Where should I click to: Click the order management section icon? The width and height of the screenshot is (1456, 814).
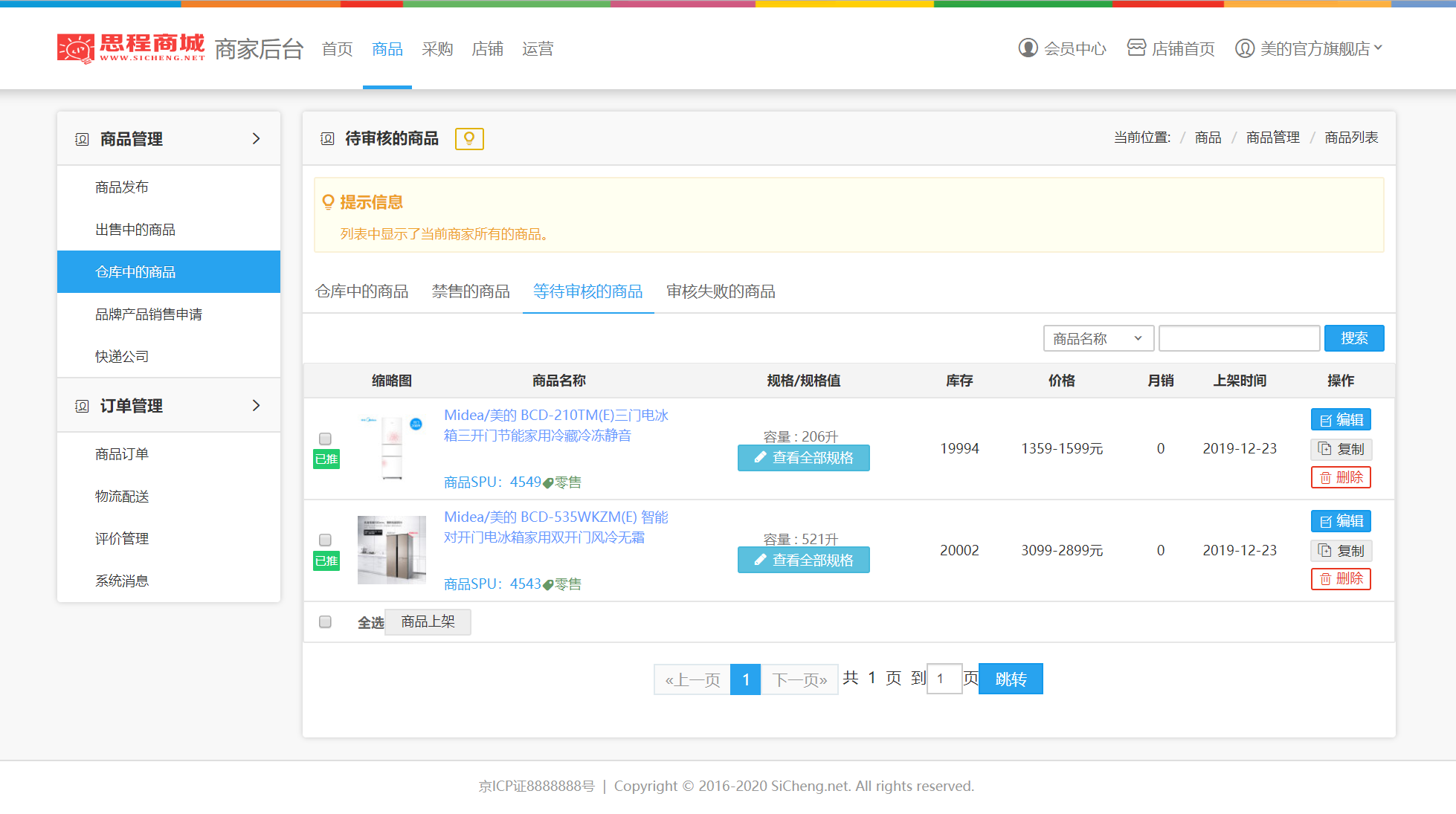[82, 406]
